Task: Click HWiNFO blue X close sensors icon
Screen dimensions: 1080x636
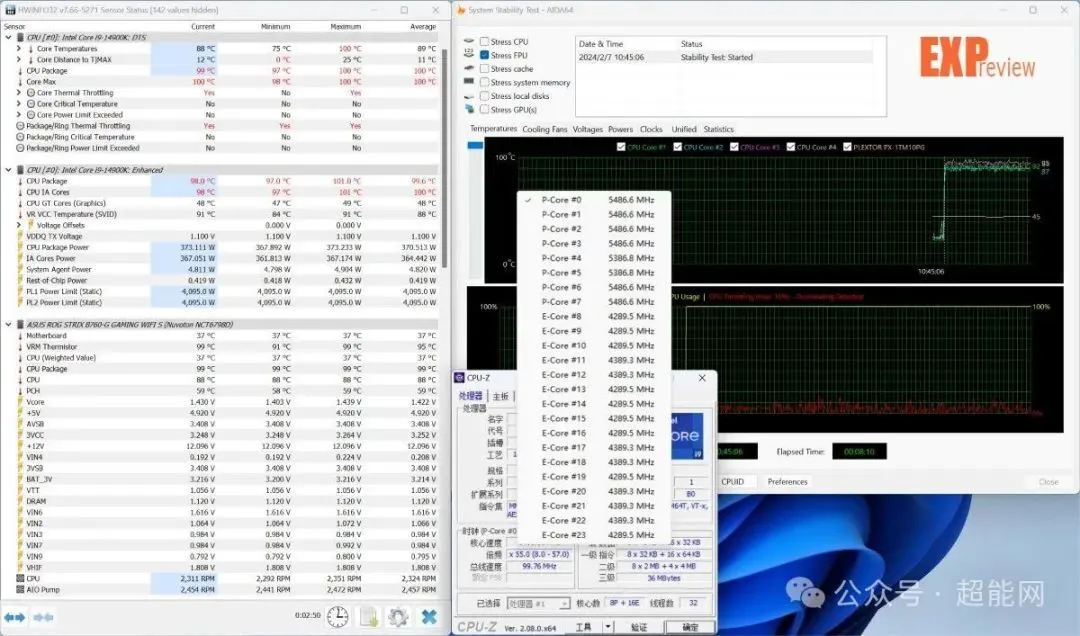Action: pyautogui.click(x=428, y=616)
